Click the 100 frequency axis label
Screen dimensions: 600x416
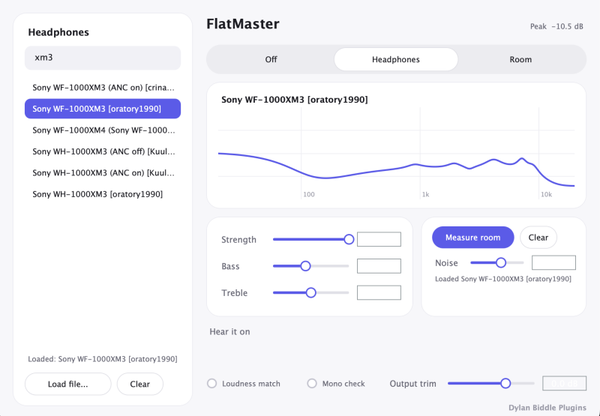pos(309,194)
